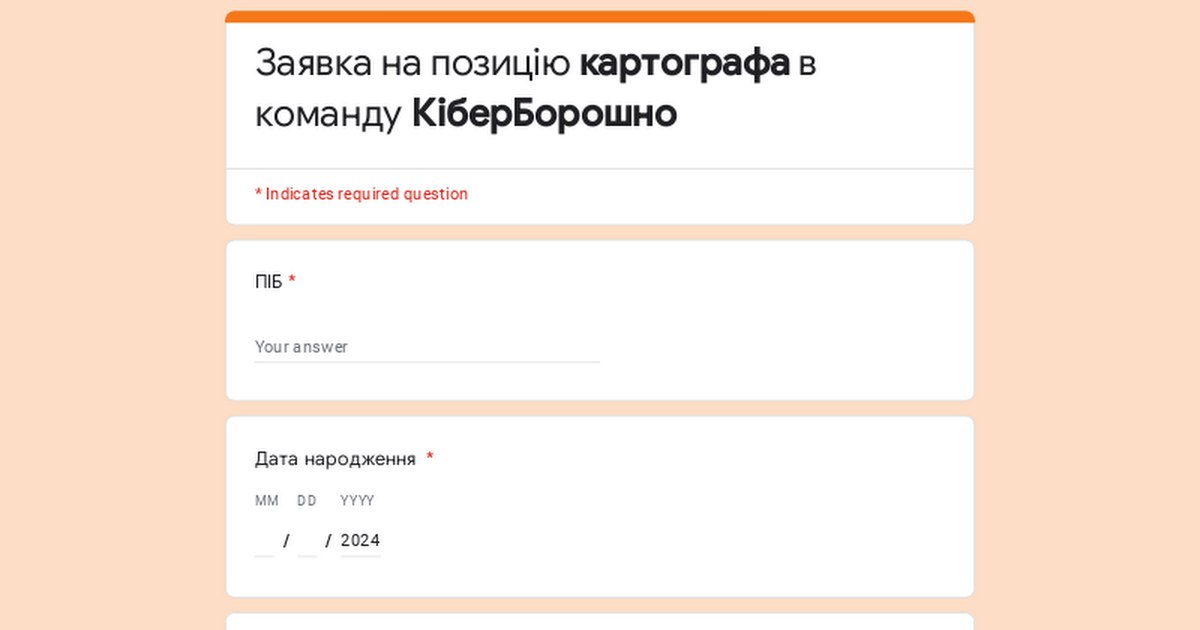
Task: Click the ПІБ "Your answer" text field
Action: point(427,347)
